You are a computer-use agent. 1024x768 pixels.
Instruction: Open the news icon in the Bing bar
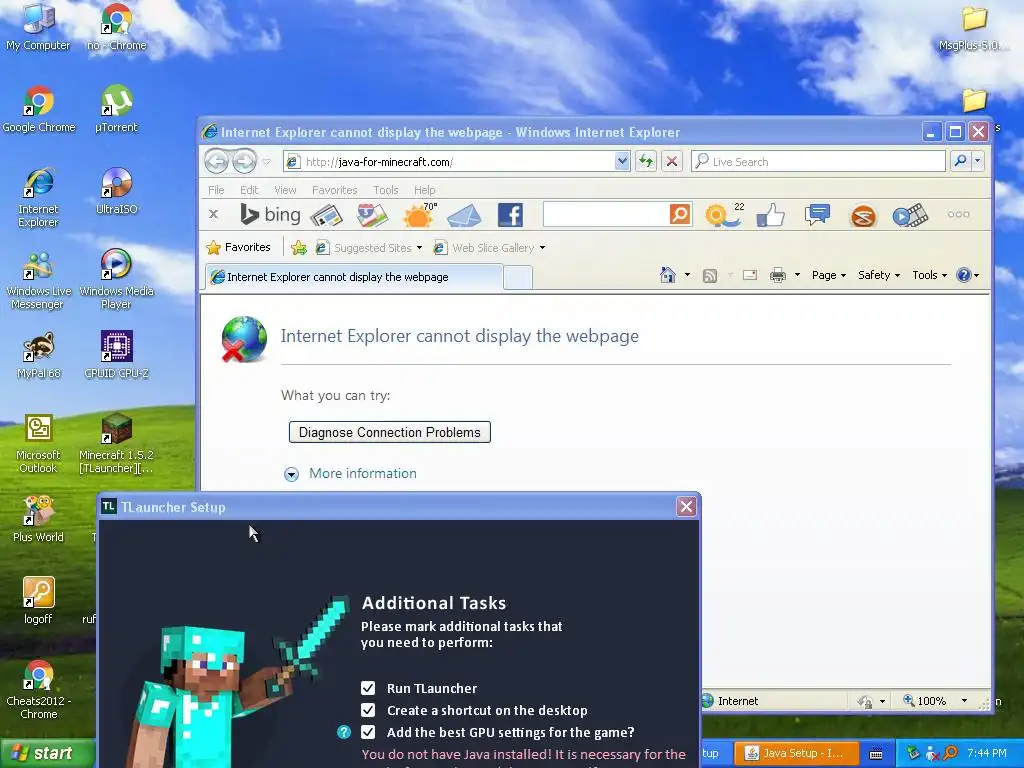point(327,215)
